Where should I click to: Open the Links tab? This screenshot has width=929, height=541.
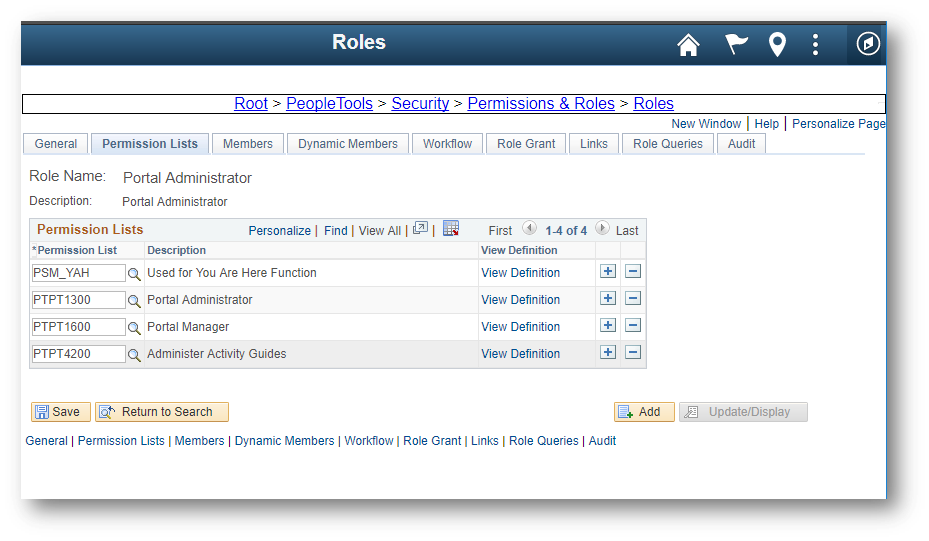(x=594, y=144)
